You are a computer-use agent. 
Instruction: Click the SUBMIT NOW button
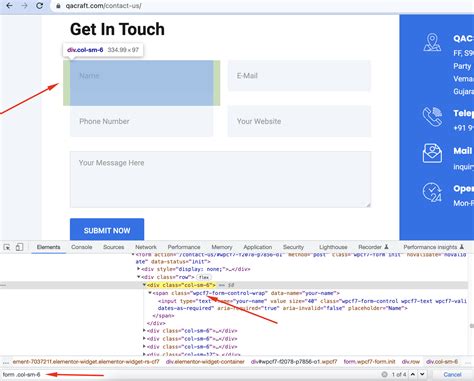[x=107, y=230]
